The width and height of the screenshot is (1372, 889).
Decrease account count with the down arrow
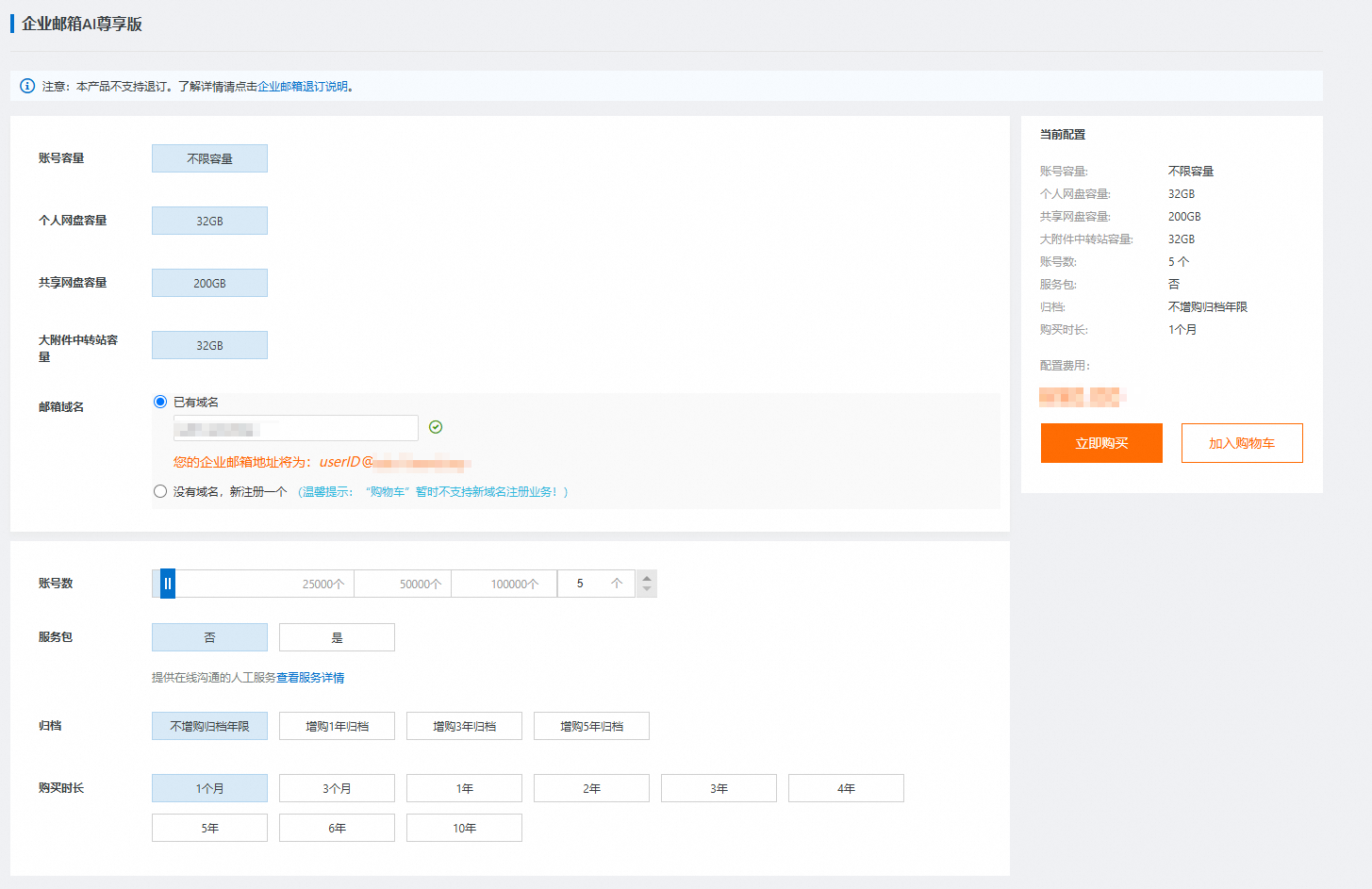pos(647,590)
